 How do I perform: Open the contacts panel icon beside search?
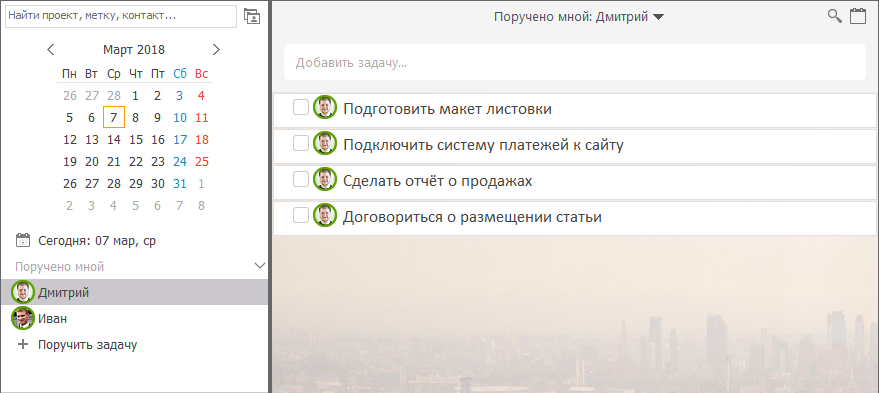pyautogui.click(x=253, y=16)
